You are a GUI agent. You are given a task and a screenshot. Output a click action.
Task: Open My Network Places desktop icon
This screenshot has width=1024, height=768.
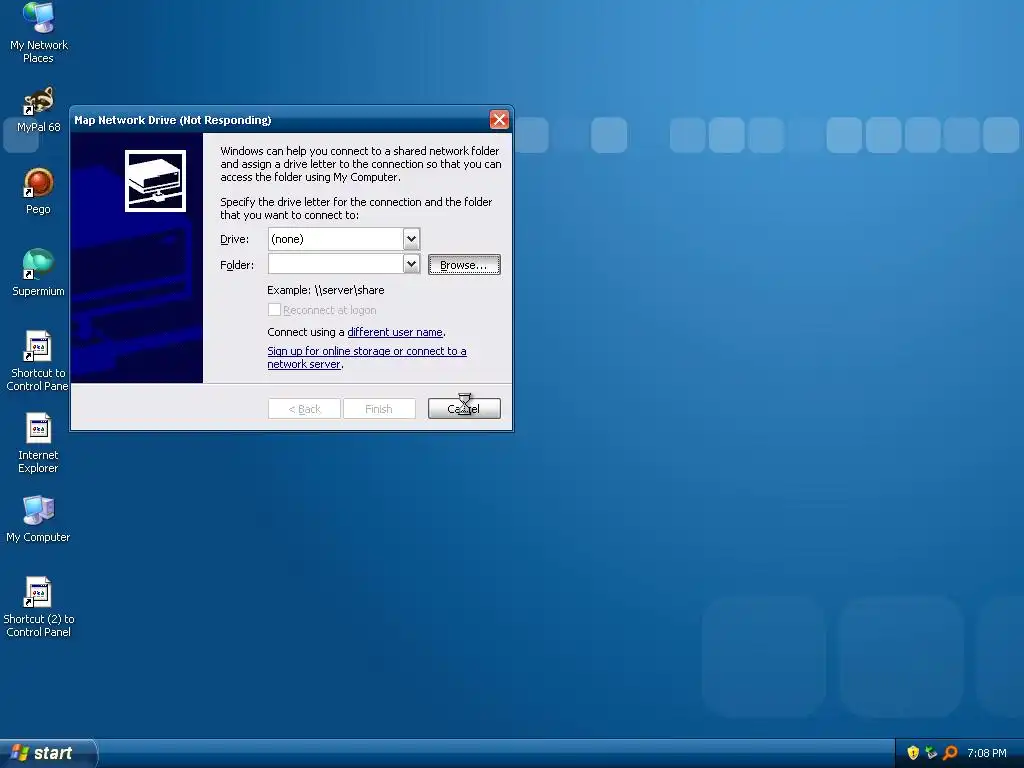(x=39, y=33)
